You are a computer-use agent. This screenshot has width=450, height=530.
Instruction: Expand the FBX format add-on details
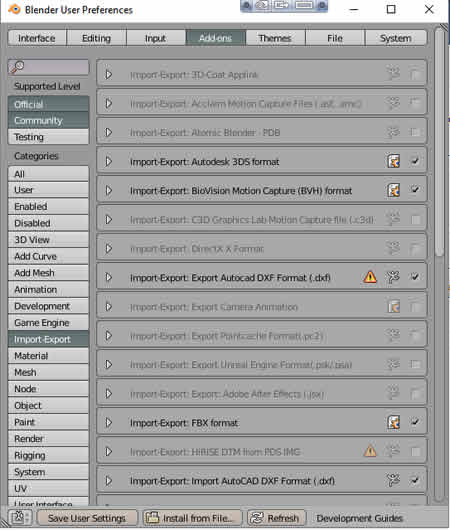click(109, 422)
